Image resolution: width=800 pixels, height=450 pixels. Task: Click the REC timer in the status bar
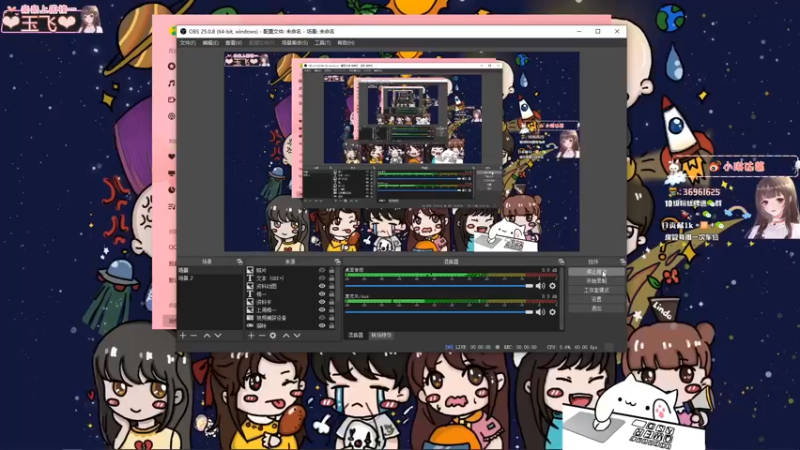coord(520,347)
